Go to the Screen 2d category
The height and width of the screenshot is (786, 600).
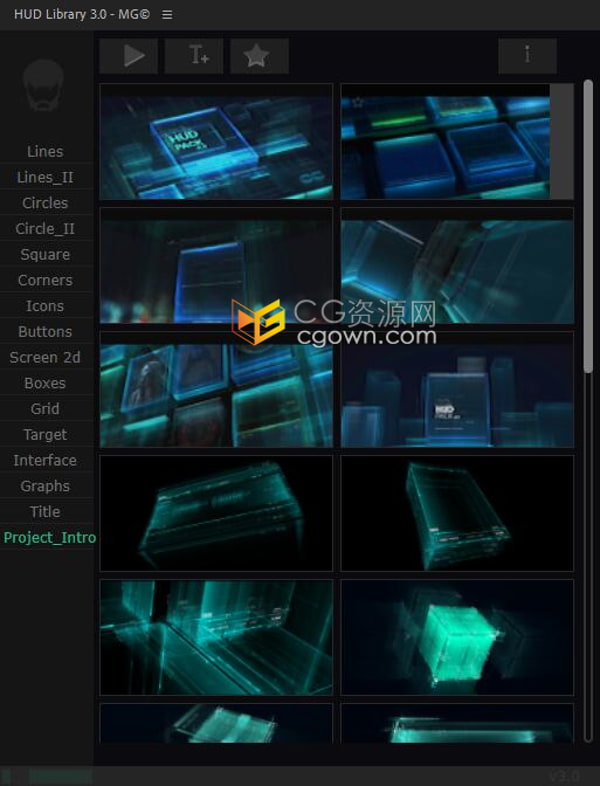pyautogui.click(x=45, y=358)
